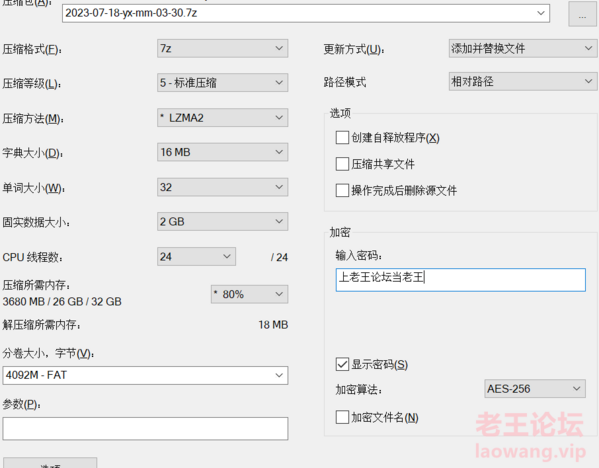Click the browse "..." button beside archive name
This screenshot has width=599, height=468.
pyautogui.click(x=582, y=14)
